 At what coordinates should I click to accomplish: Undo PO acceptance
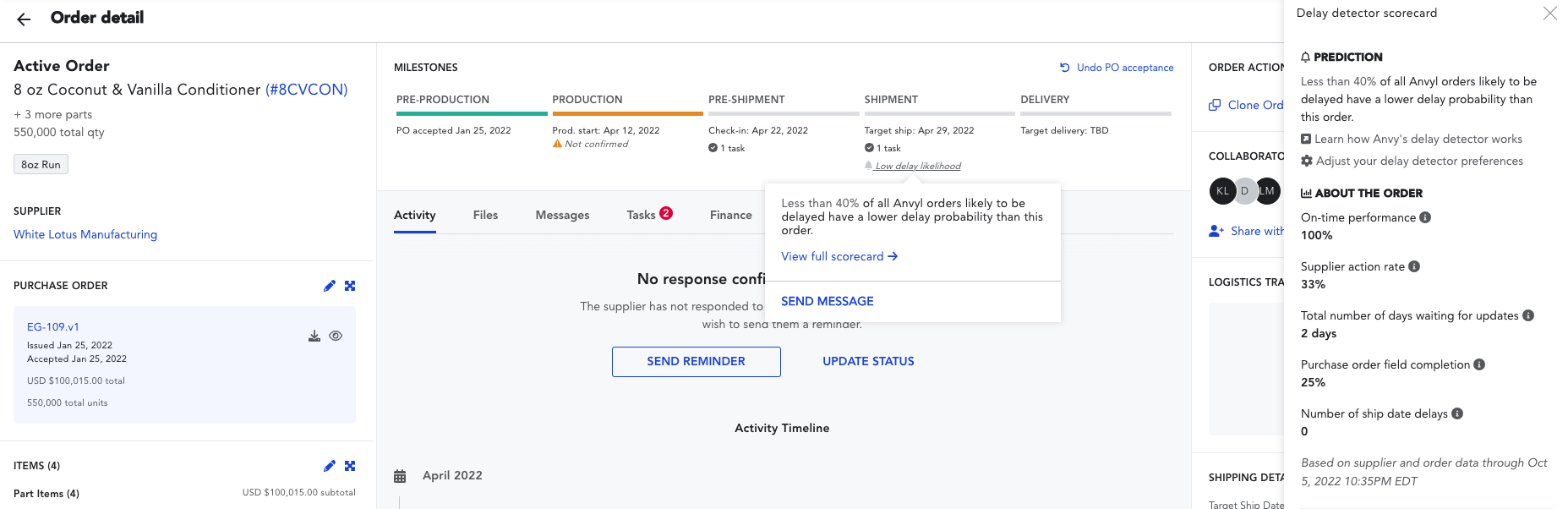tap(1117, 68)
